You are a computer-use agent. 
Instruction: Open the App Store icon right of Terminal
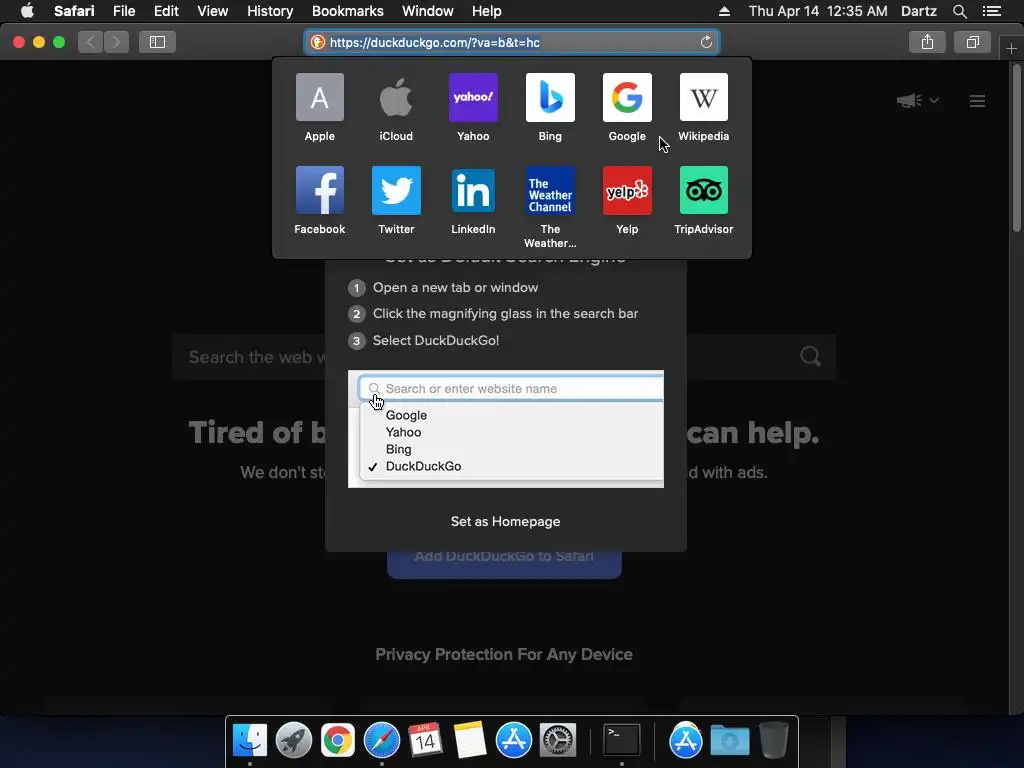click(x=686, y=741)
